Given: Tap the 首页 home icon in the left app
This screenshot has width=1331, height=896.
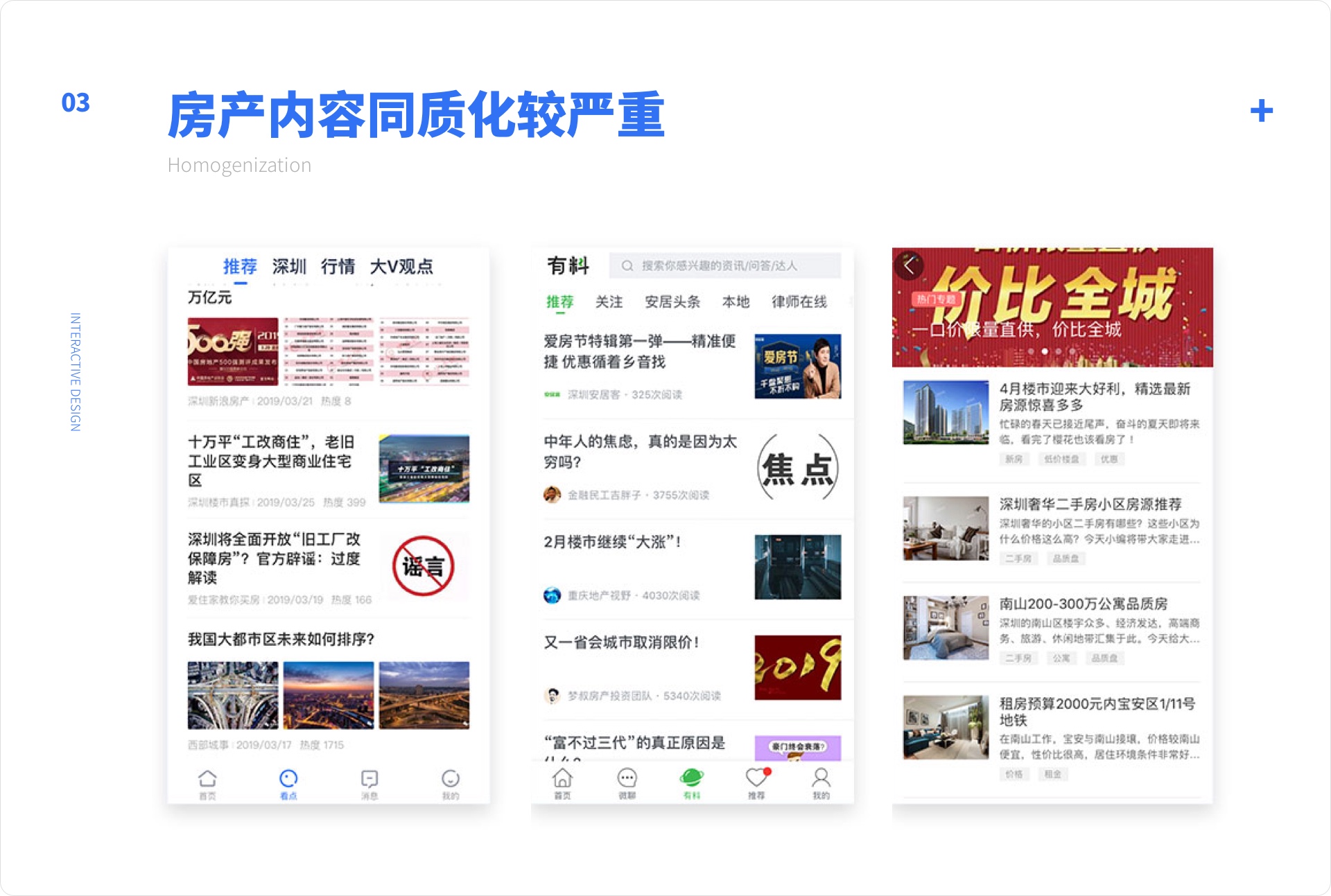Looking at the screenshot, I should (x=207, y=779).
